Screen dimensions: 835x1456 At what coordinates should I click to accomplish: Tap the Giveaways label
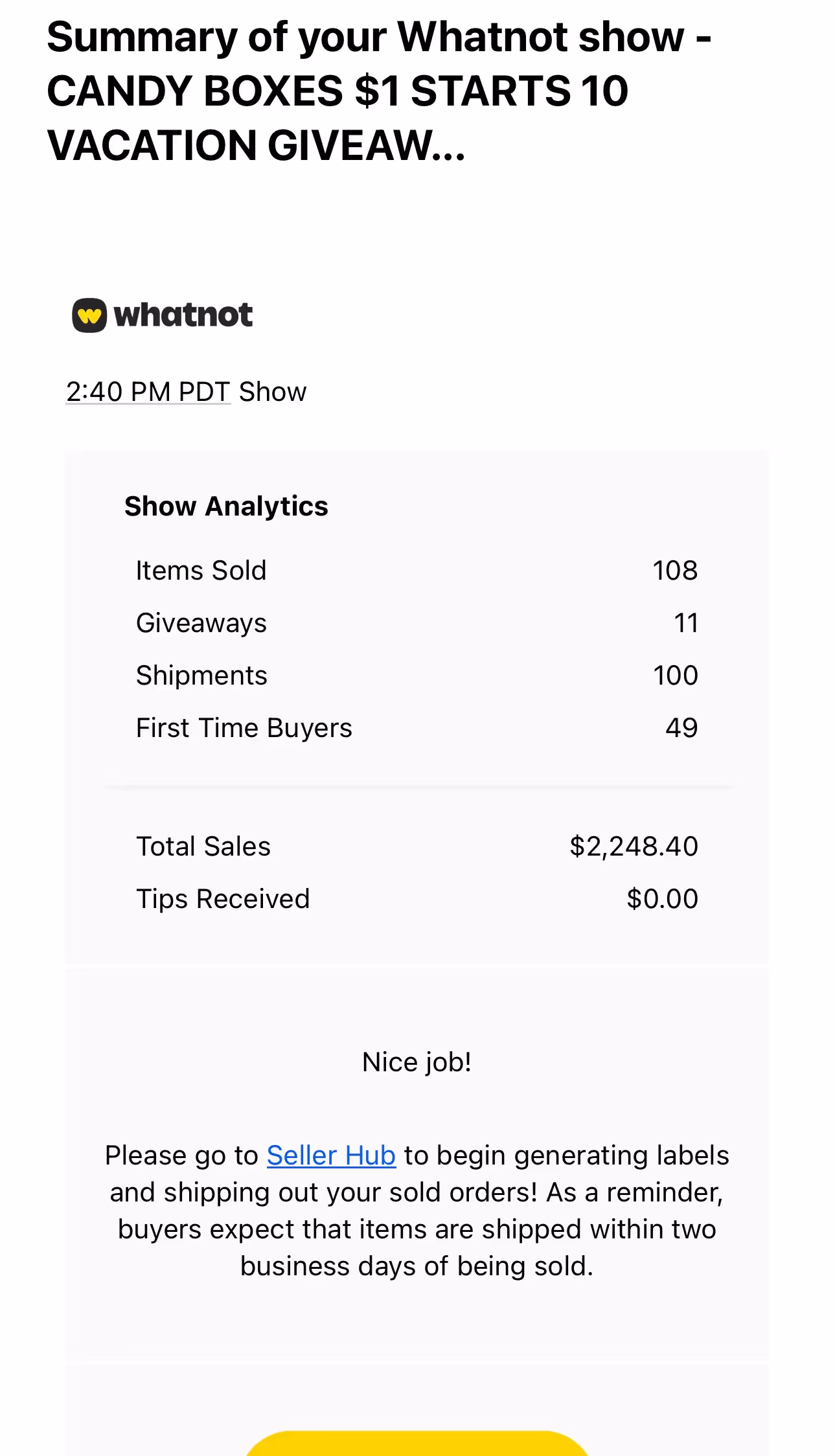click(201, 623)
